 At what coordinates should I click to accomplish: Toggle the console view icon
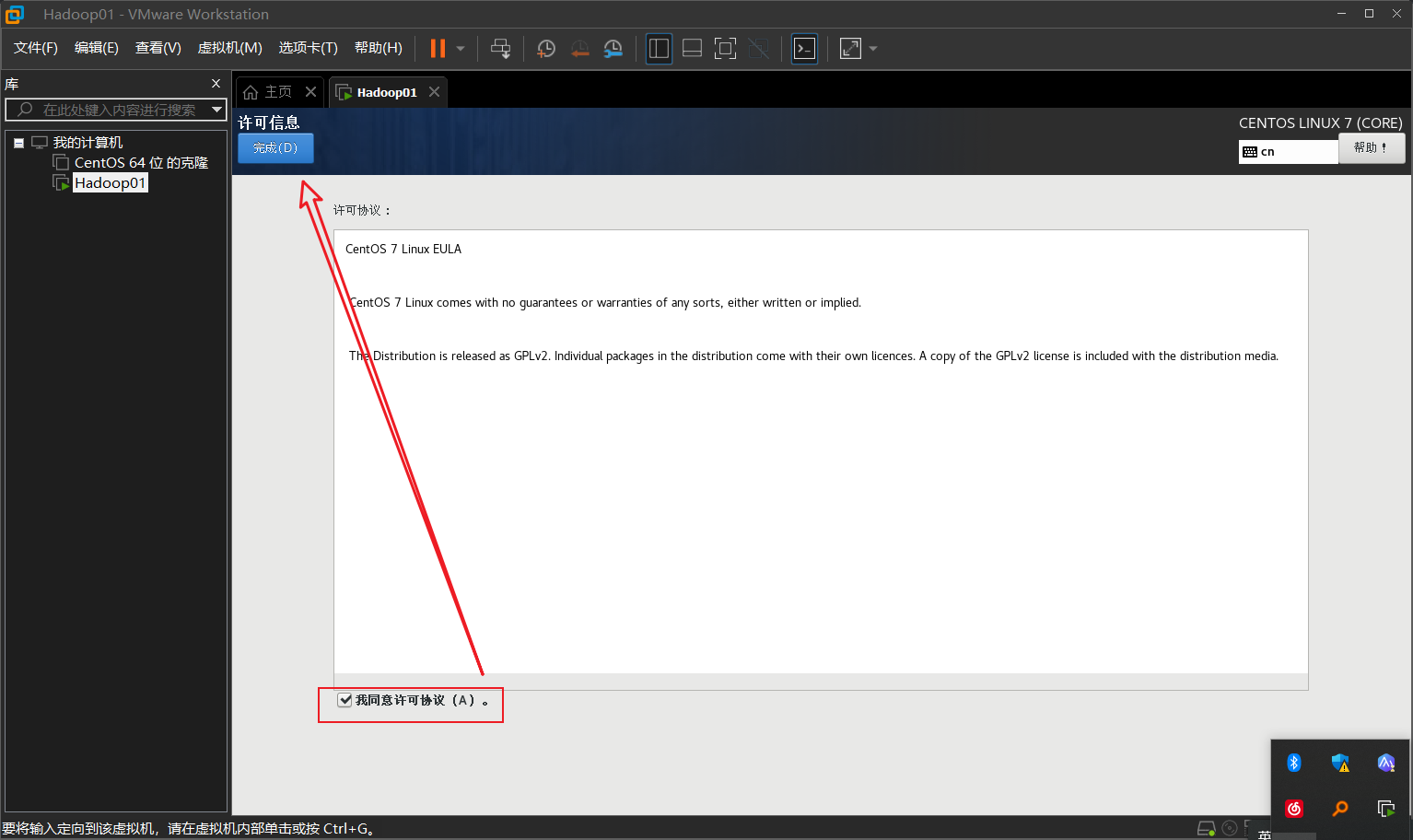click(804, 49)
